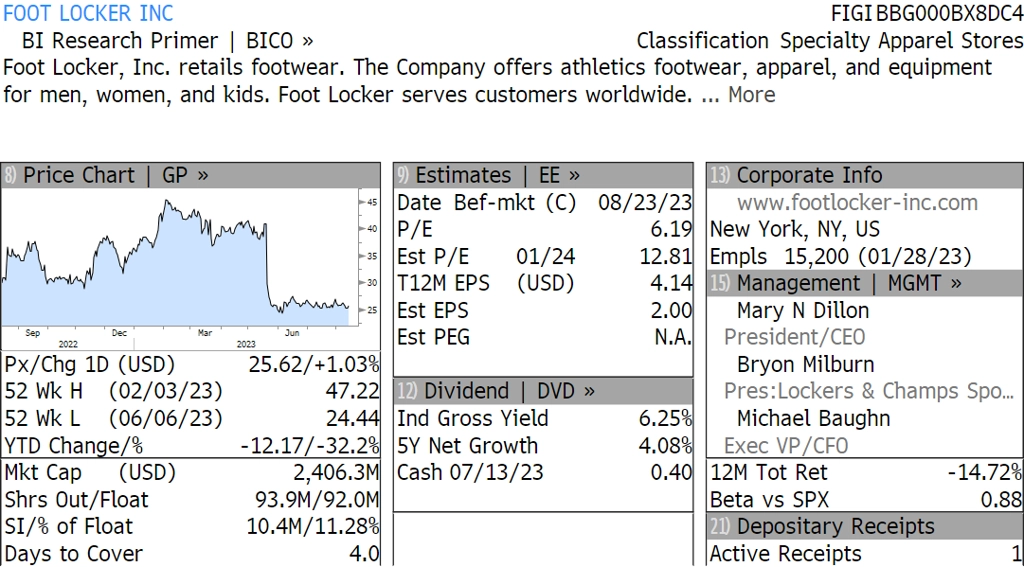This screenshot has width=1024, height=567.
Task: Open the Dividend DVD section header
Action: coord(543,391)
